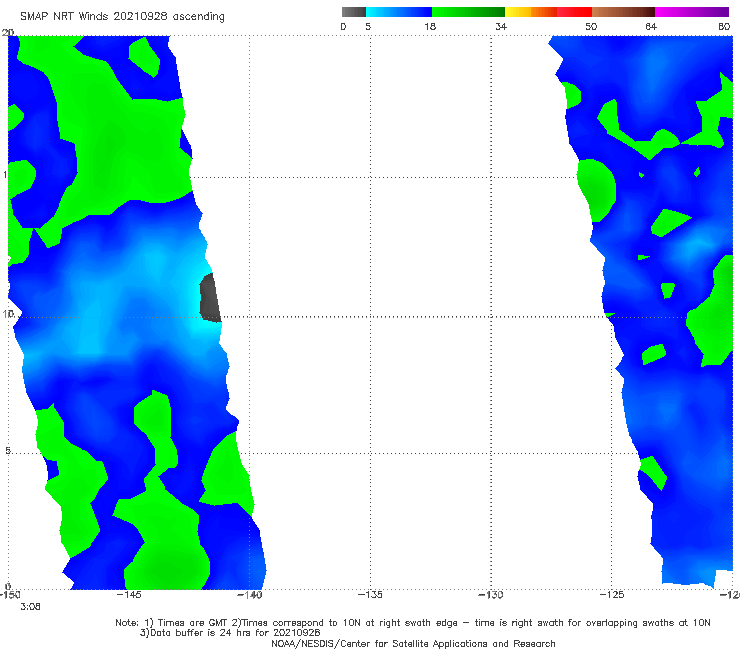The height and width of the screenshot is (650, 740).
Task: Click the red segment of the color bar
Action: coord(574,12)
